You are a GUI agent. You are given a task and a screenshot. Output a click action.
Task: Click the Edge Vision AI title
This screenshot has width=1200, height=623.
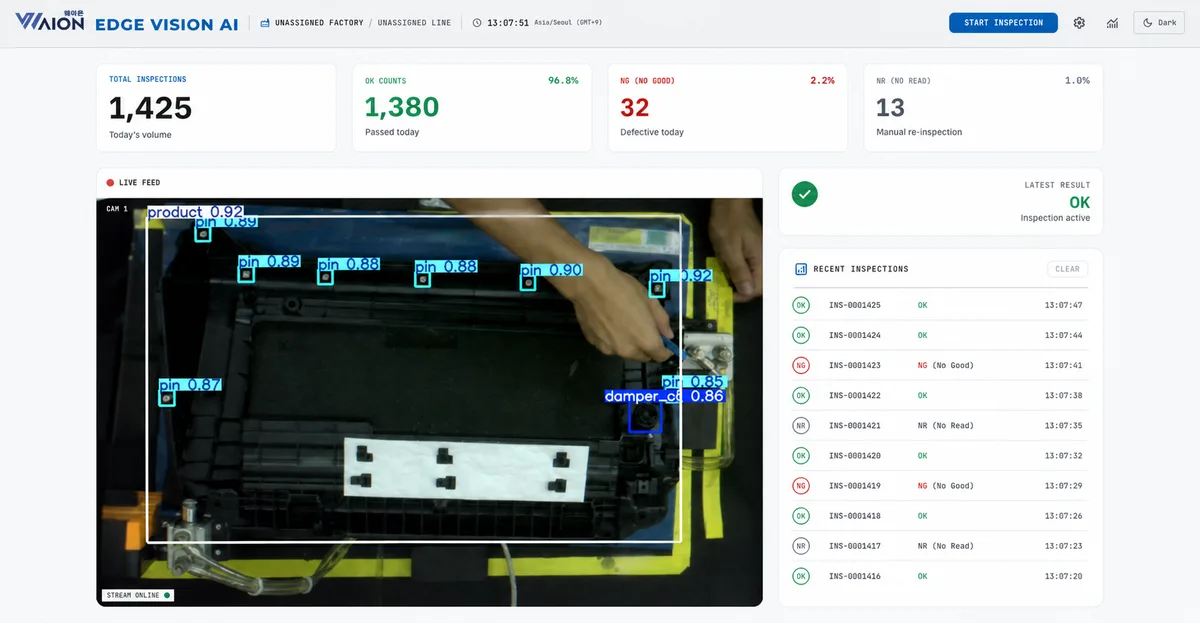[167, 23]
